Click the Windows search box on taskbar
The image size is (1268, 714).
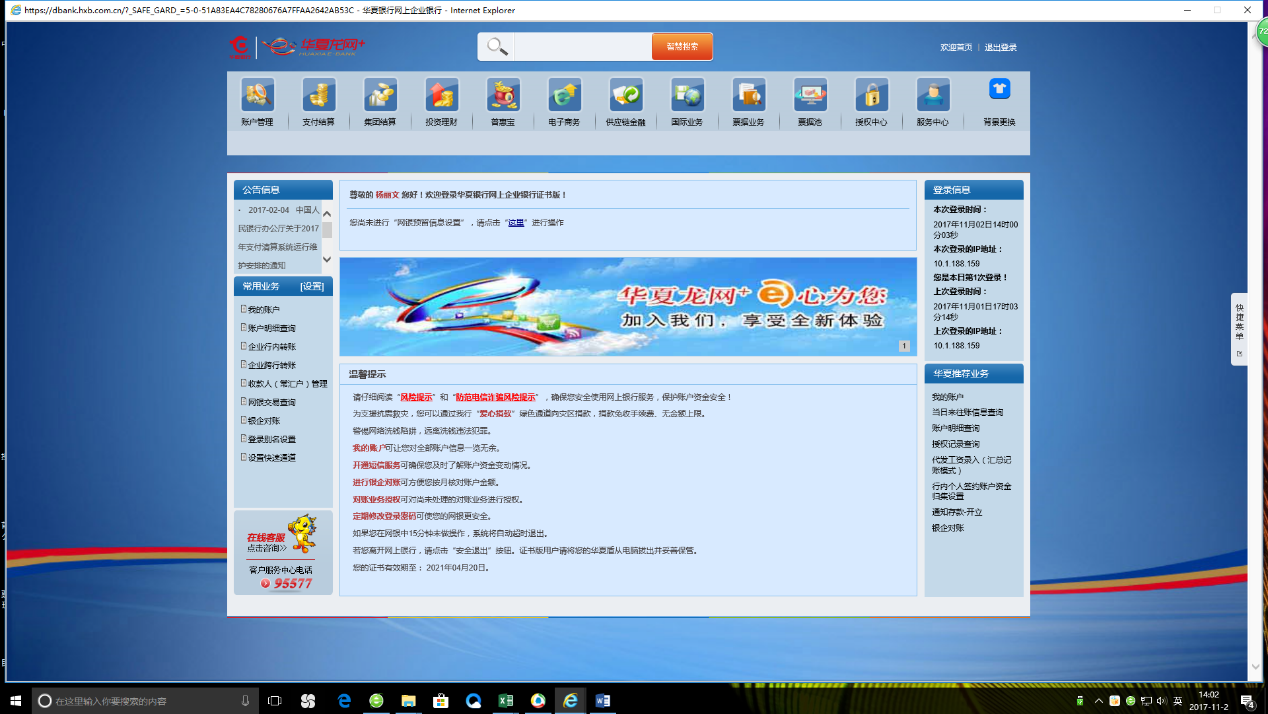click(x=146, y=701)
